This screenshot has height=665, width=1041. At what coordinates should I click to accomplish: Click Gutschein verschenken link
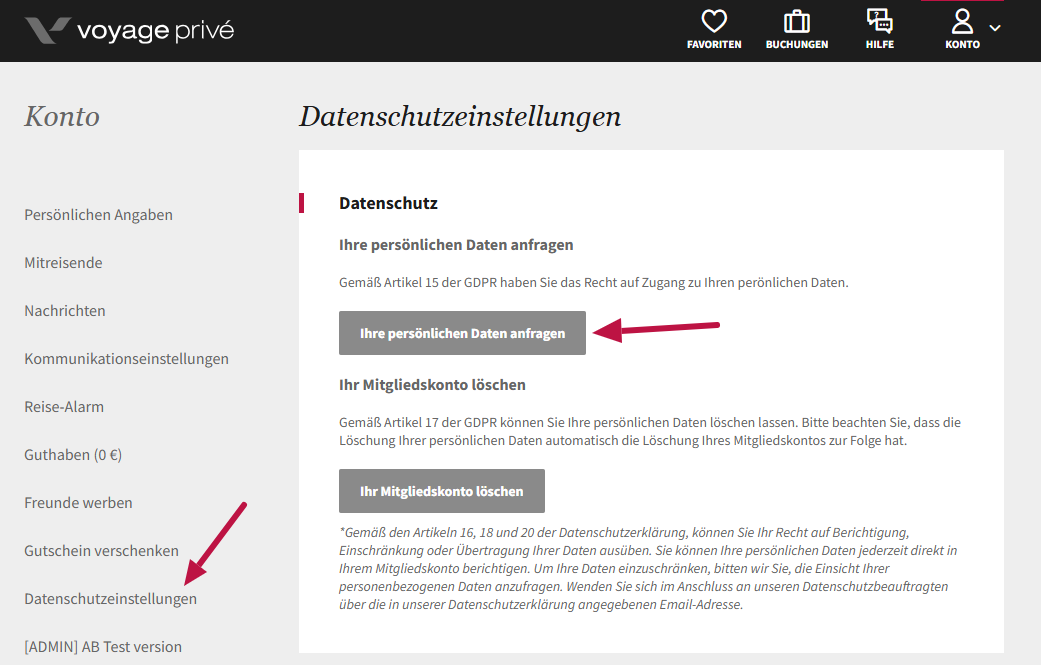click(101, 551)
